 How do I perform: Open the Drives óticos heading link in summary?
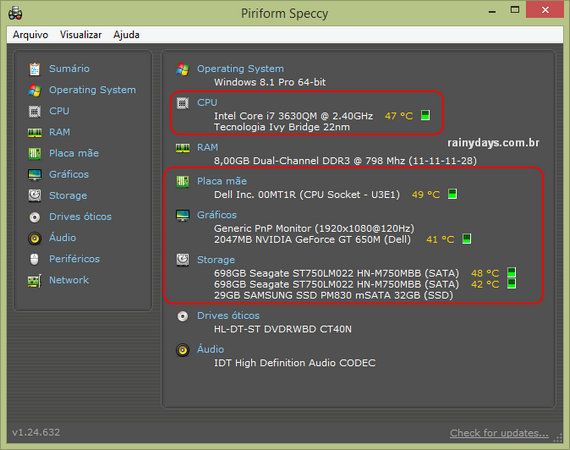(x=228, y=316)
